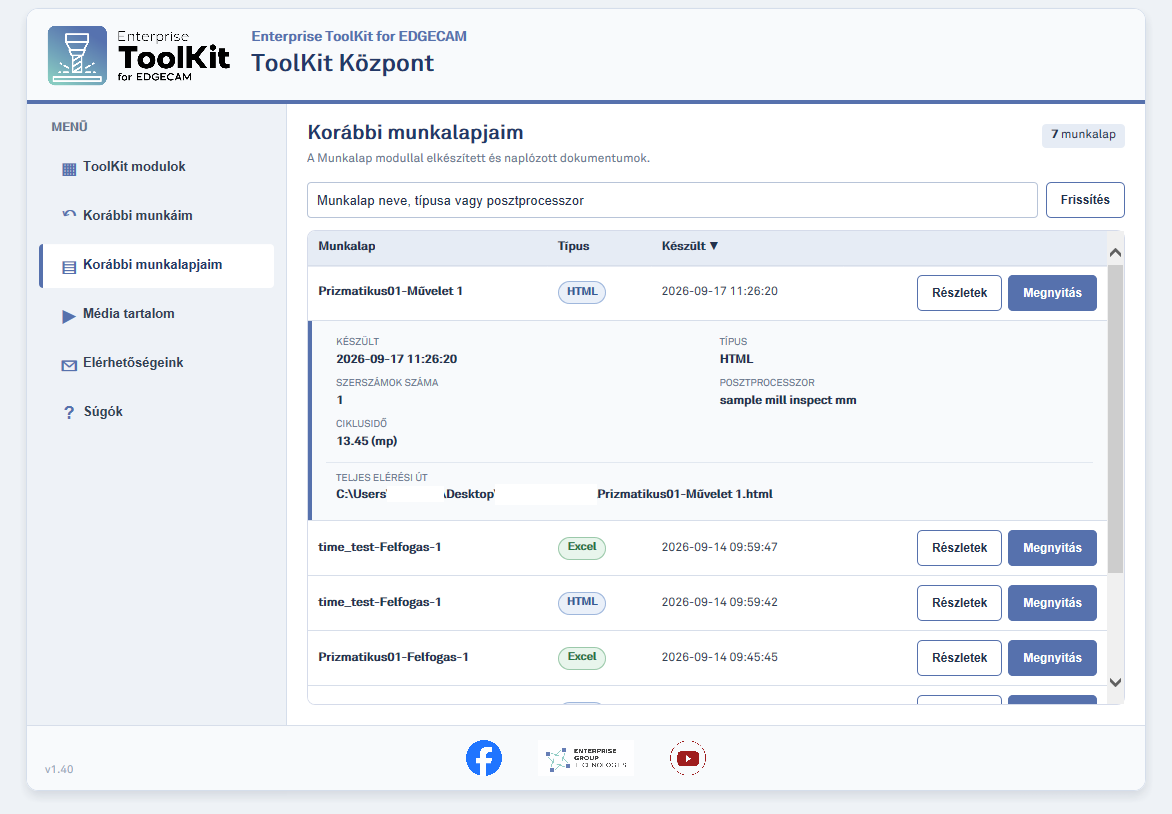
Task: Open Prizmatikus01-Művelet 1 with Megnyitás
Action: (1052, 293)
